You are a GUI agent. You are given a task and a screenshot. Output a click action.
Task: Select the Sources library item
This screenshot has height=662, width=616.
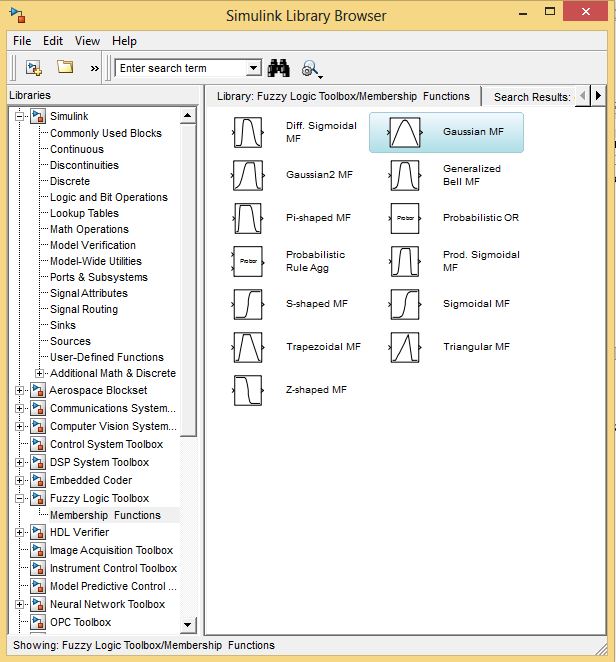tap(70, 341)
